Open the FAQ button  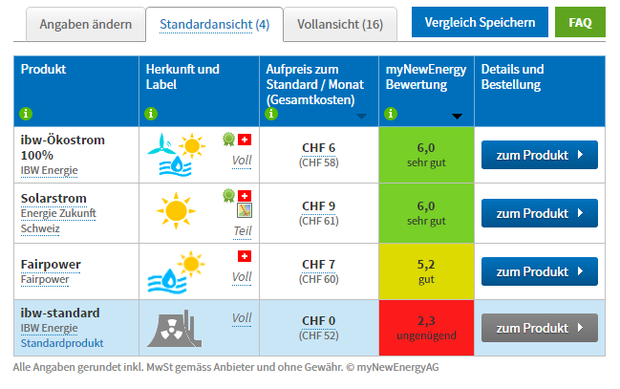pyautogui.click(x=580, y=22)
